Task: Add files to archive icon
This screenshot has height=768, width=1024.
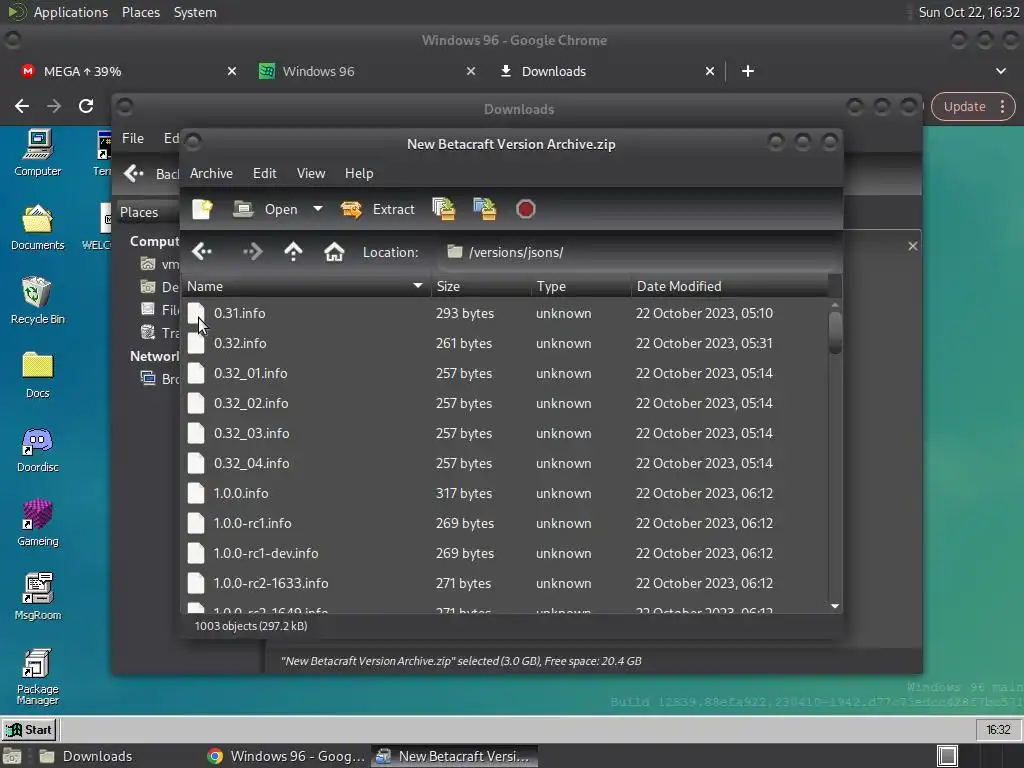Action: (444, 209)
